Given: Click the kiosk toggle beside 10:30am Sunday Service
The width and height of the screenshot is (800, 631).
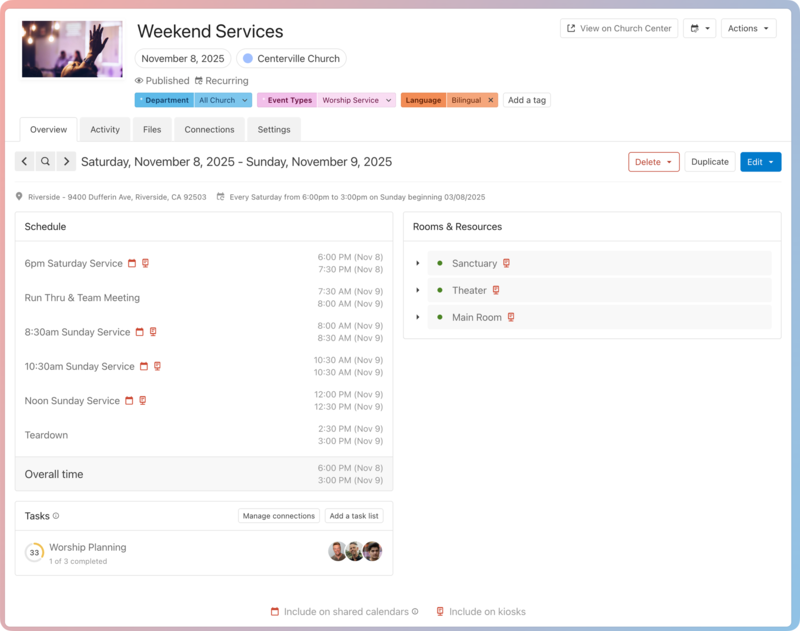Looking at the screenshot, I should click(157, 366).
